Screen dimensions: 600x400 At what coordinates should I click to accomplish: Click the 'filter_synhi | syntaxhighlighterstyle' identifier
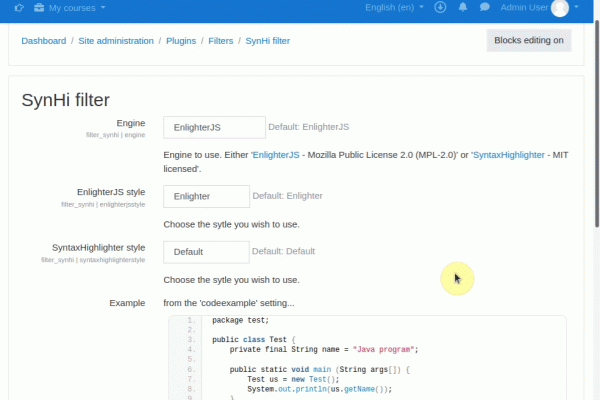click(93, 260)
